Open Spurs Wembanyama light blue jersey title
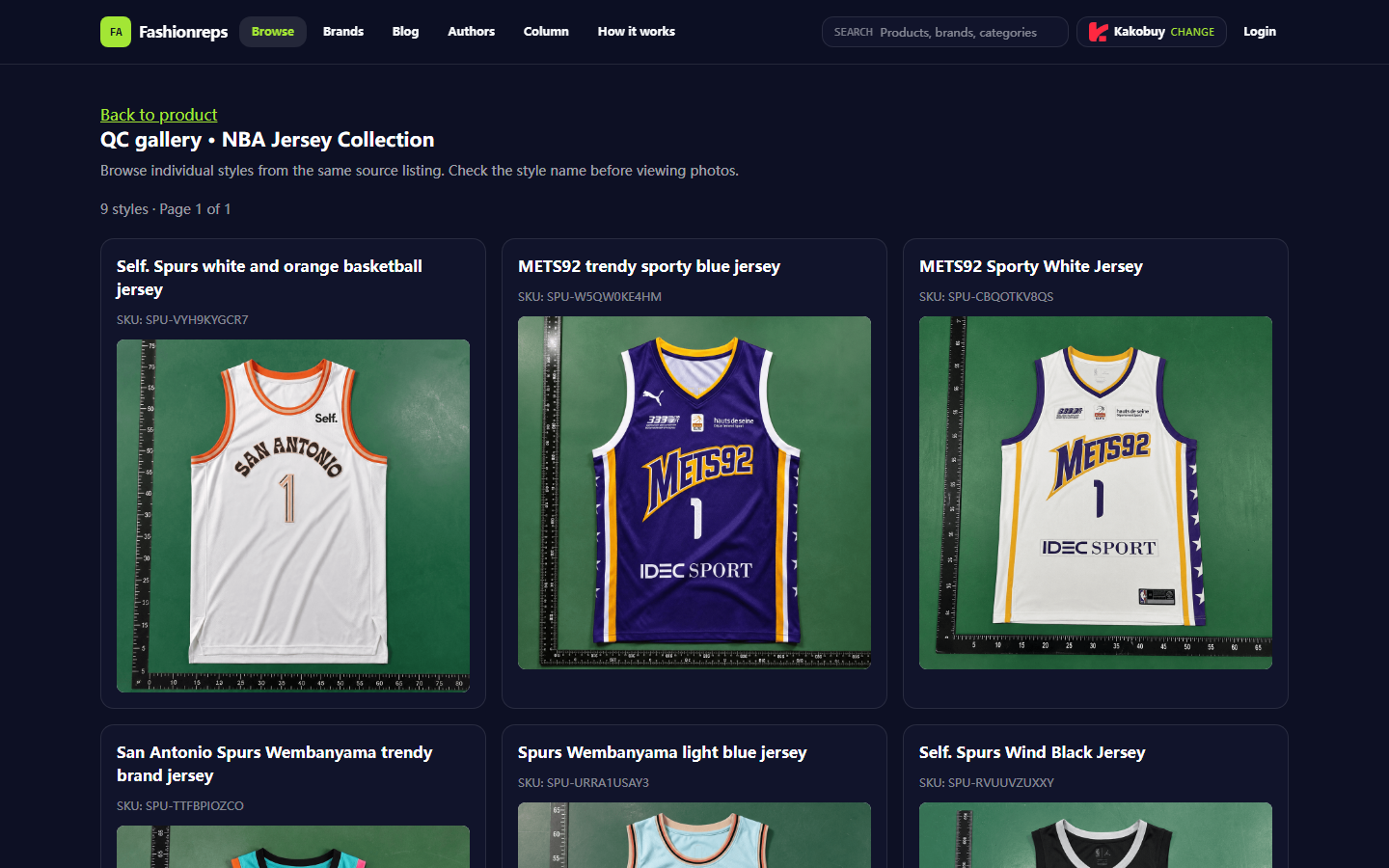Screen dimensions: 1389x868 point(663,752)
